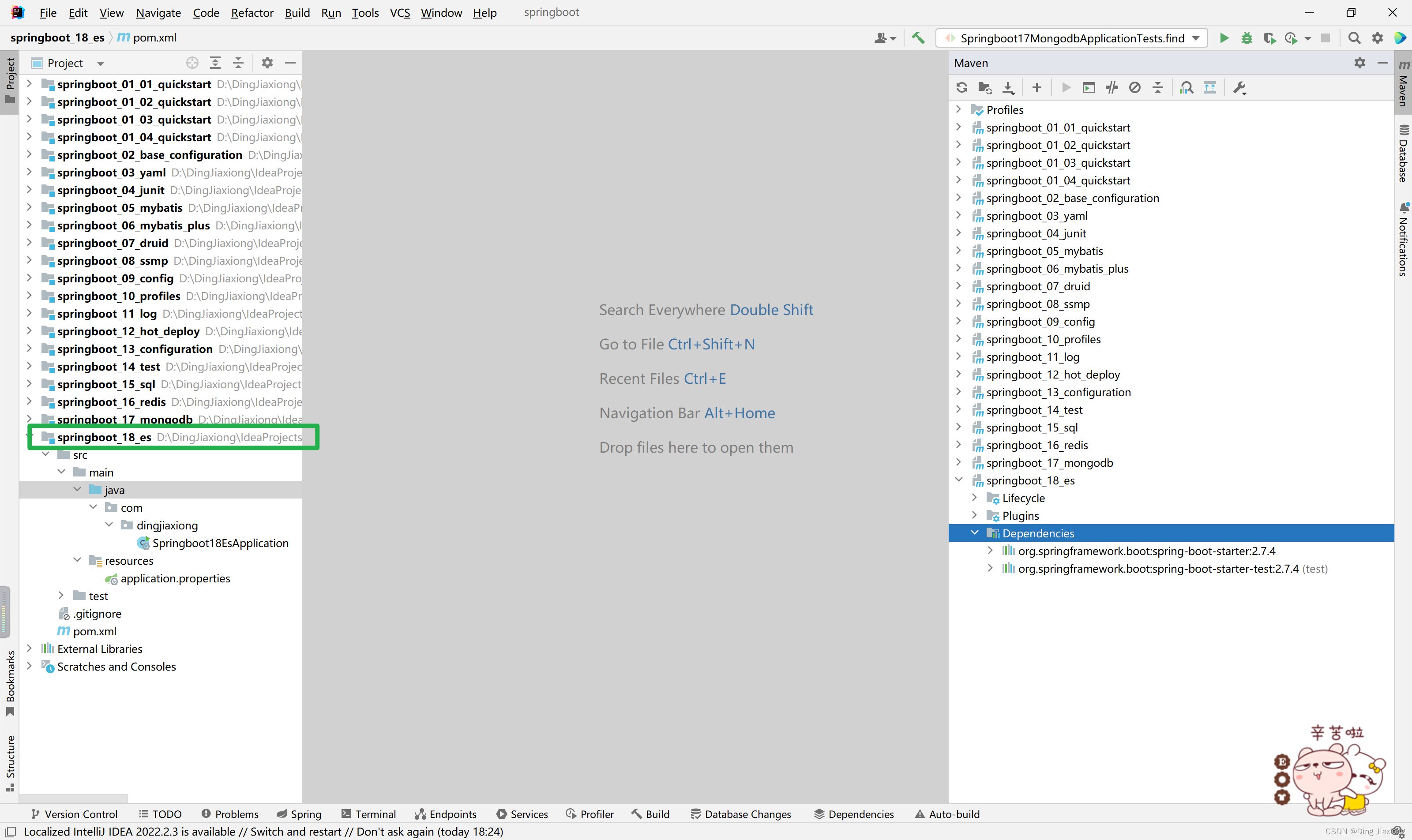Screen dimensions: 1412x840
Task: Collapse All in Project panel toolbar
Action: point(238,63)
